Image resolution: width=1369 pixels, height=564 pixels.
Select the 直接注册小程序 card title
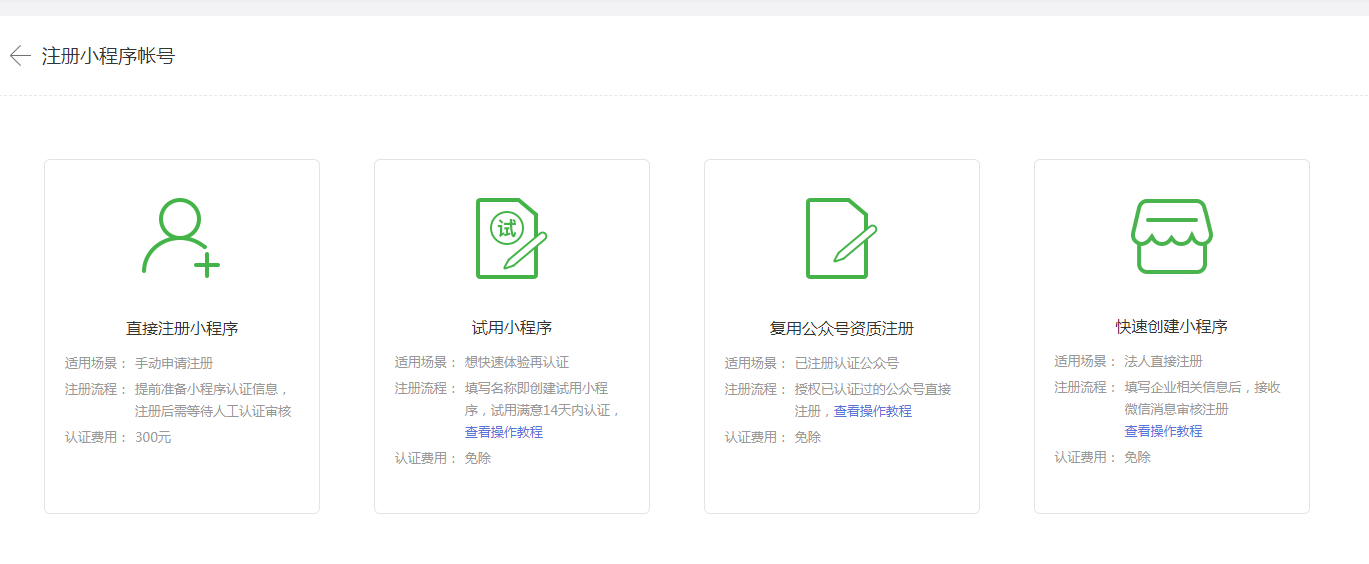[182, 328]
